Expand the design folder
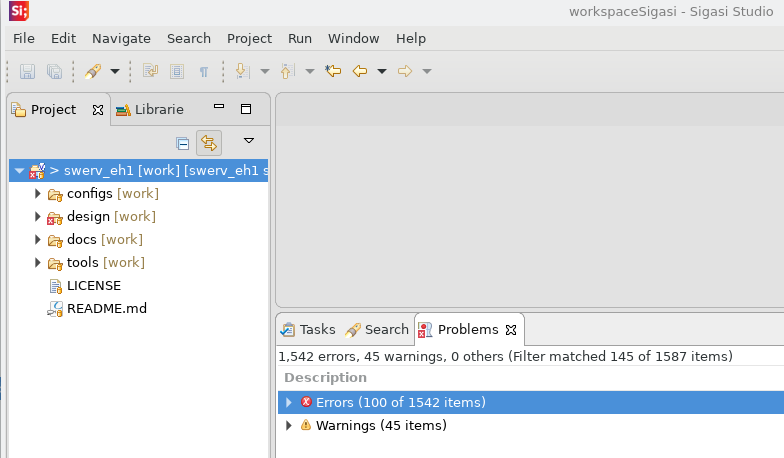 (x=38, y=216)
